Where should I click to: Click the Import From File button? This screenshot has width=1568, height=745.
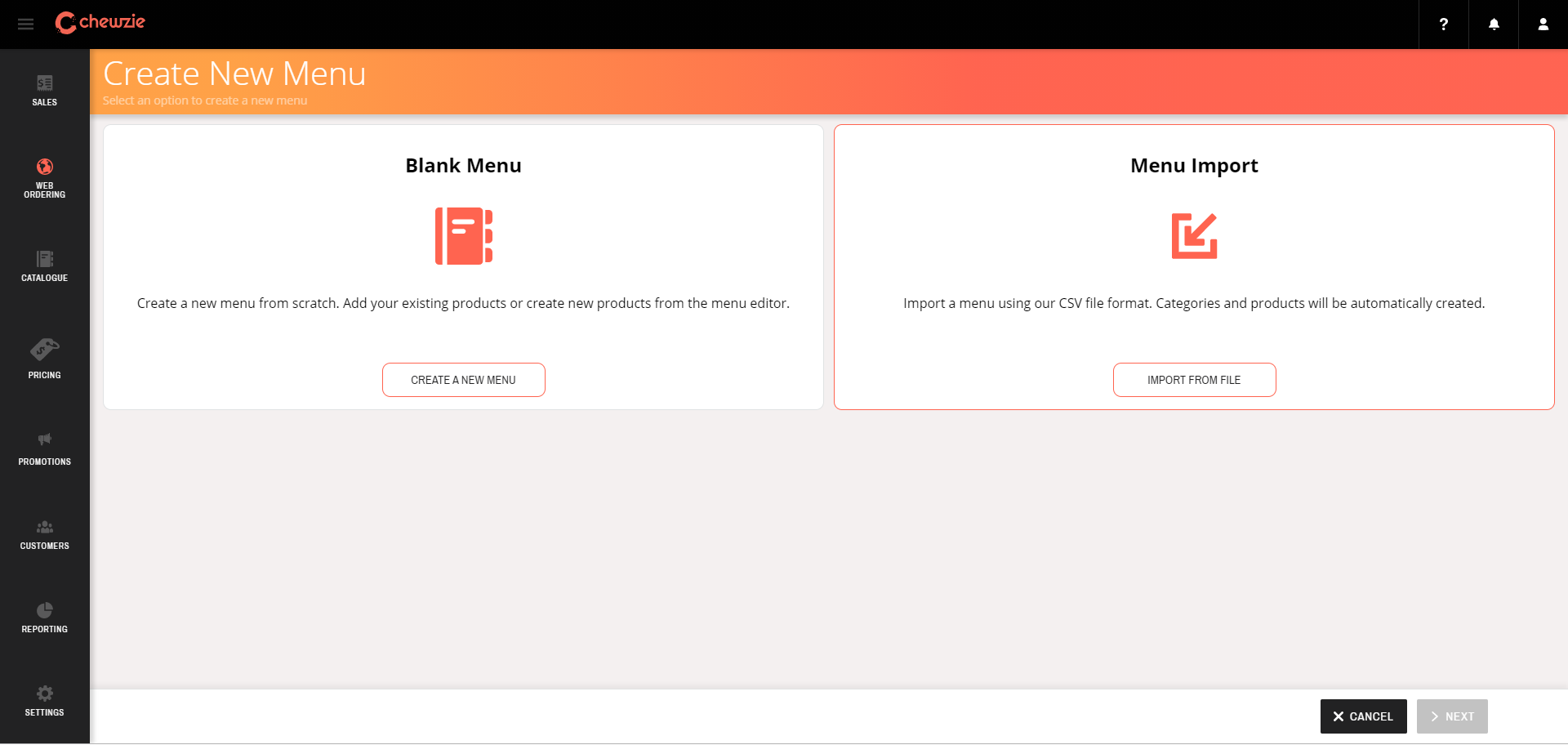pyautogui.click(x=1194, y=379)
